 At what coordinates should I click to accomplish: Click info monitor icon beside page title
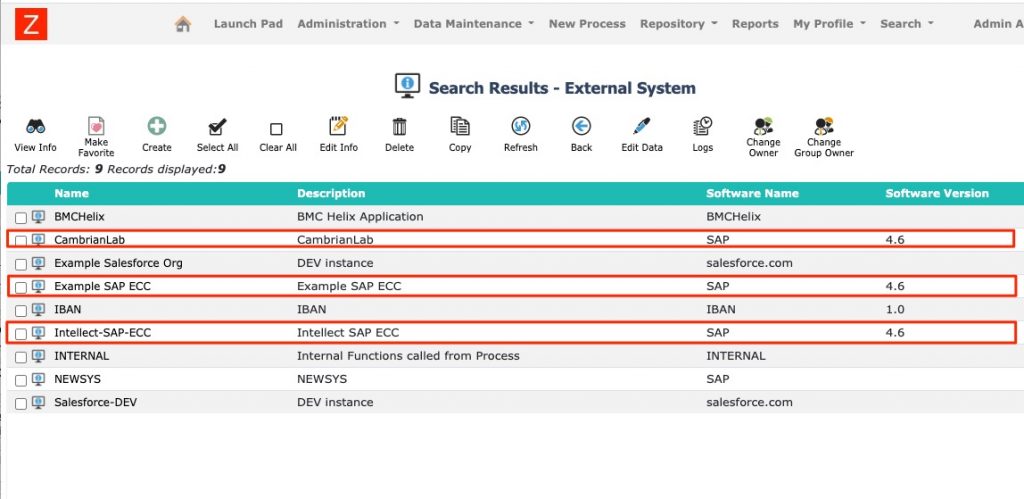[408, 86]
